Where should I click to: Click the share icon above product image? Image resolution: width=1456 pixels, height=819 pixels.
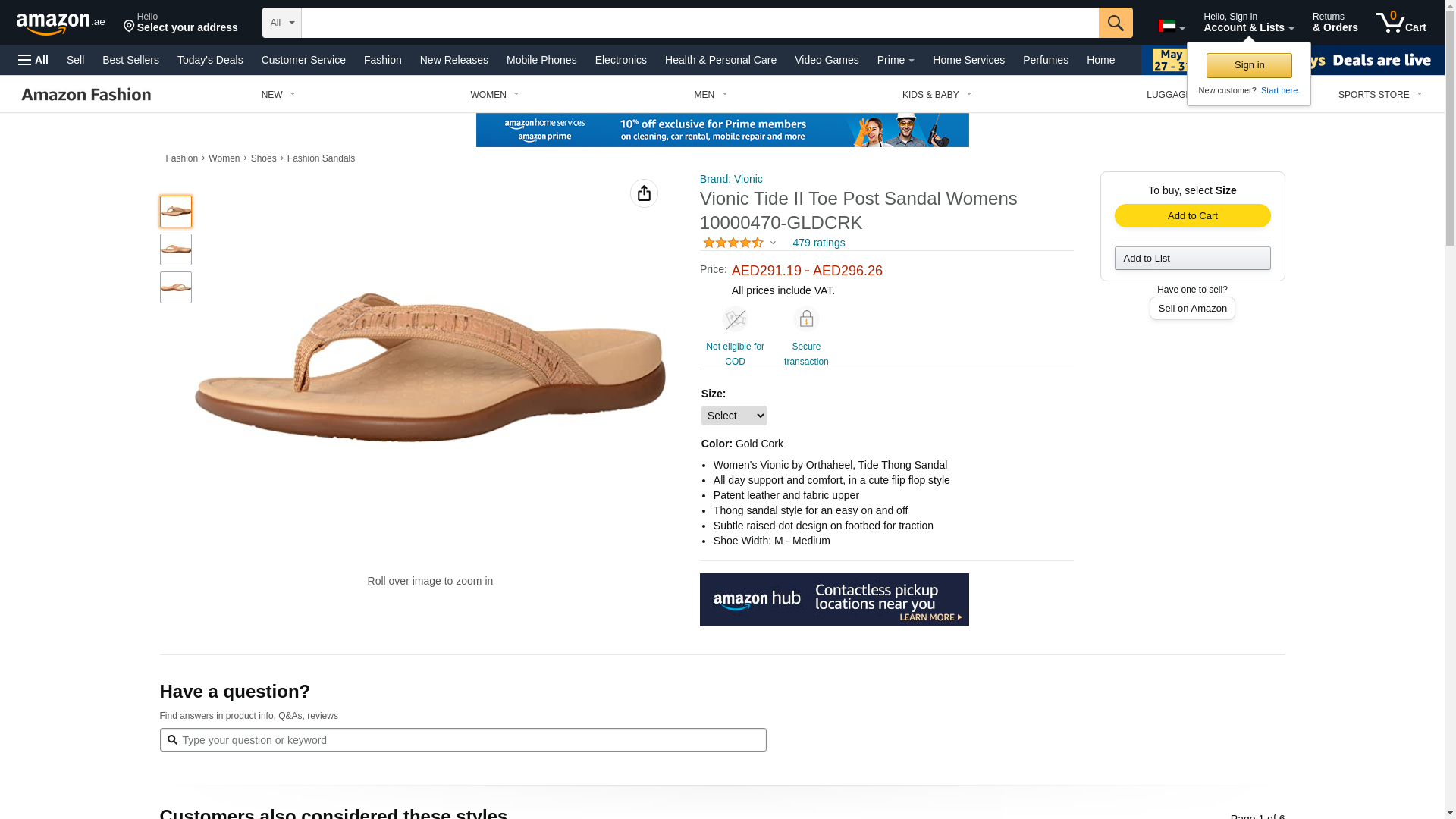644,193
